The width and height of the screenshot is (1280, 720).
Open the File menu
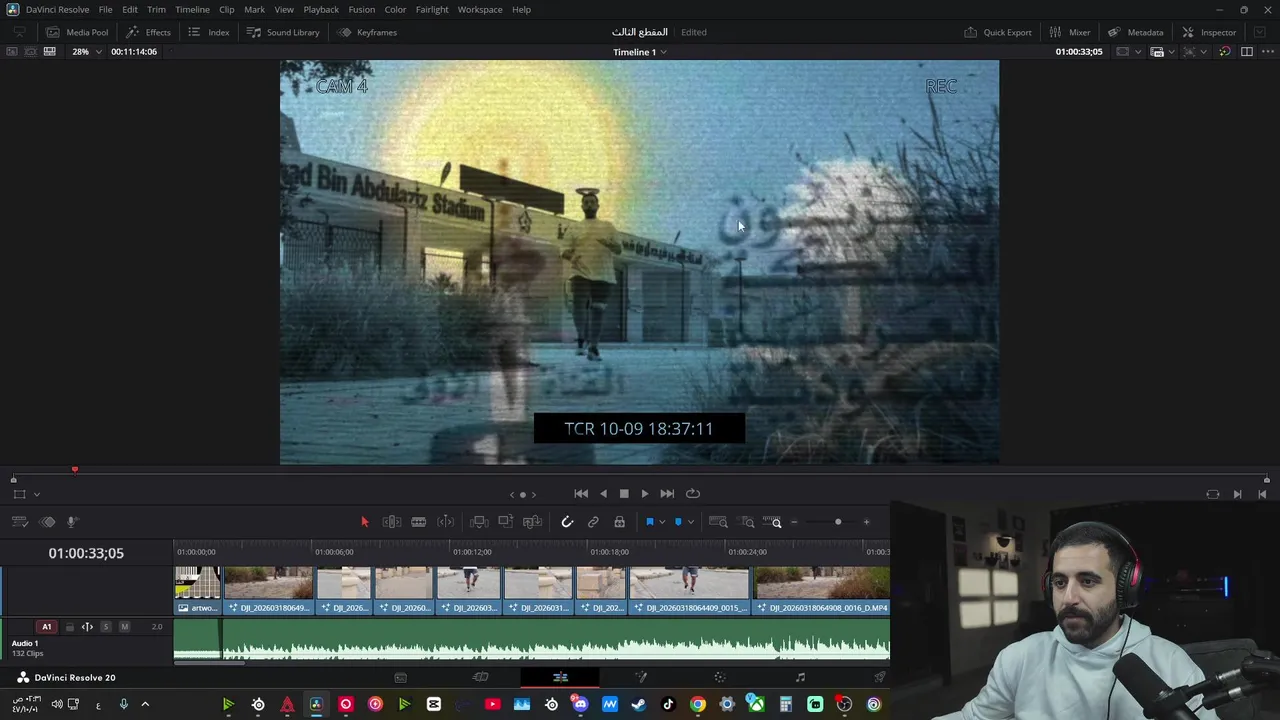[x=105, y=9]
